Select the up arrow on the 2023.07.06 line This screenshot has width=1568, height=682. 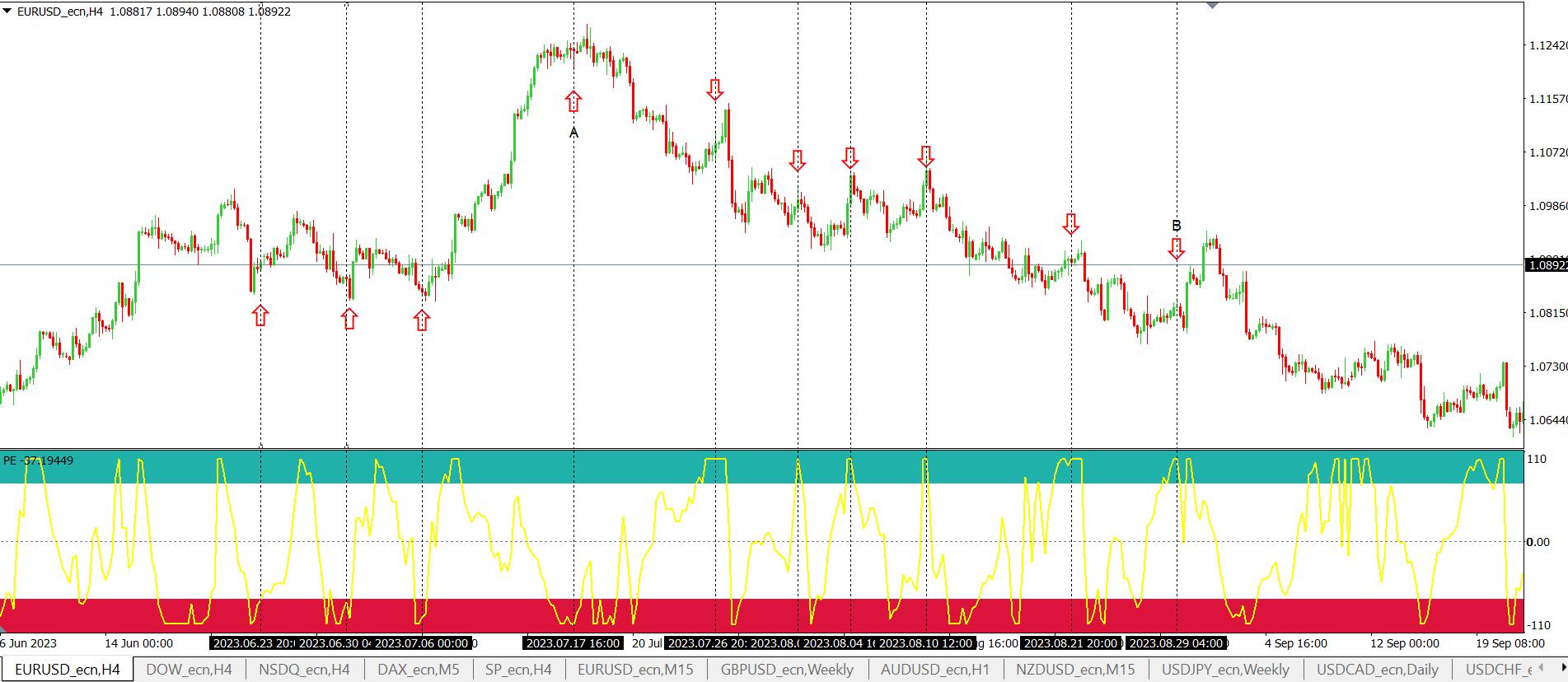422,320
